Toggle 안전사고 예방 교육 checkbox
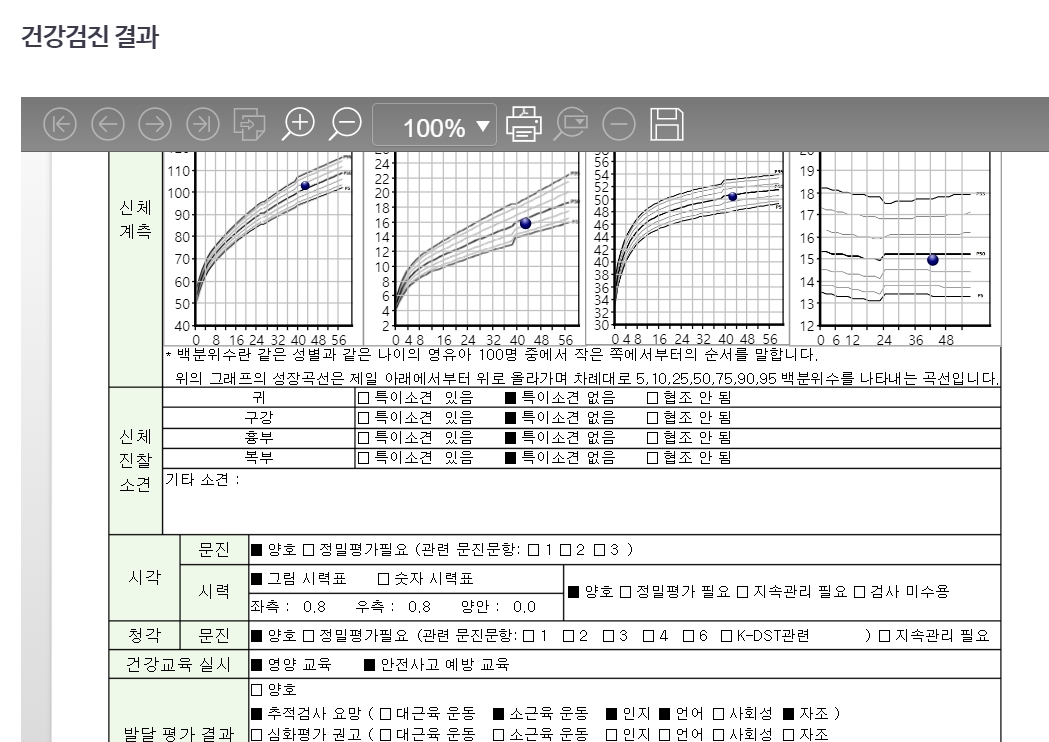The width and height of the screenshot is (1049, 742). pyautogui.click(x=370, y=665)
